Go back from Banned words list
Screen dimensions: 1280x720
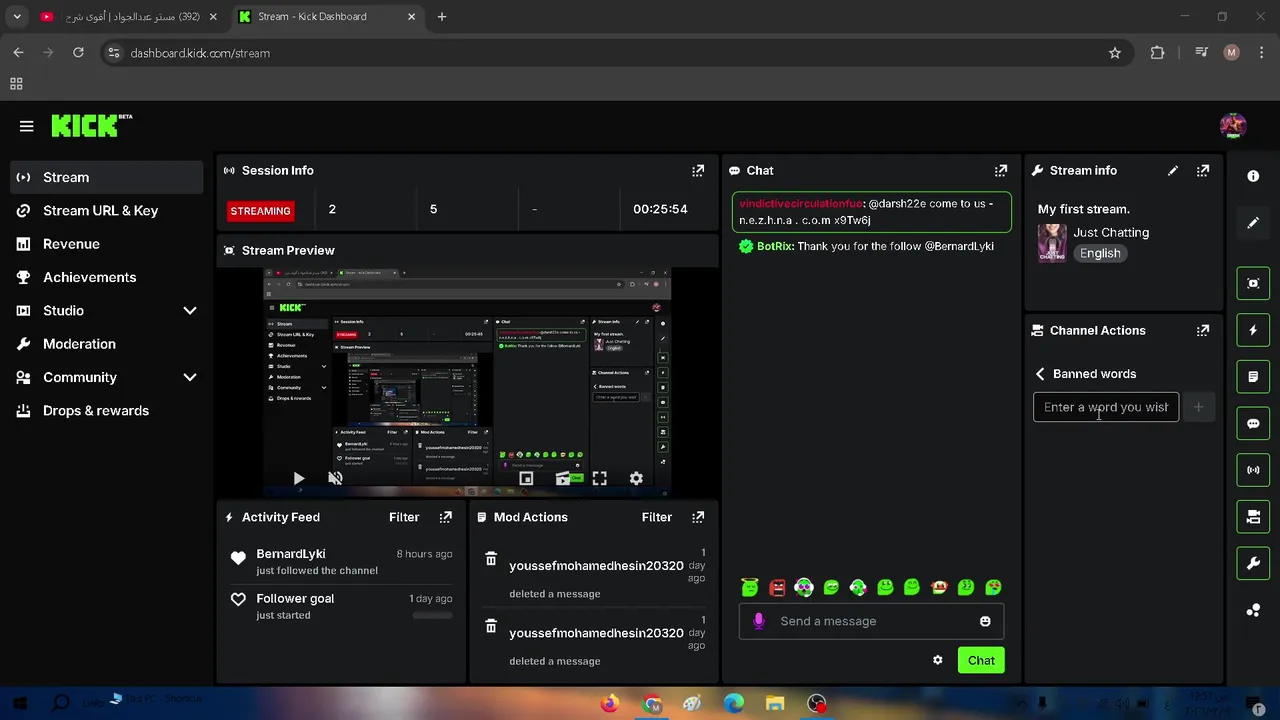[1041, 374]
